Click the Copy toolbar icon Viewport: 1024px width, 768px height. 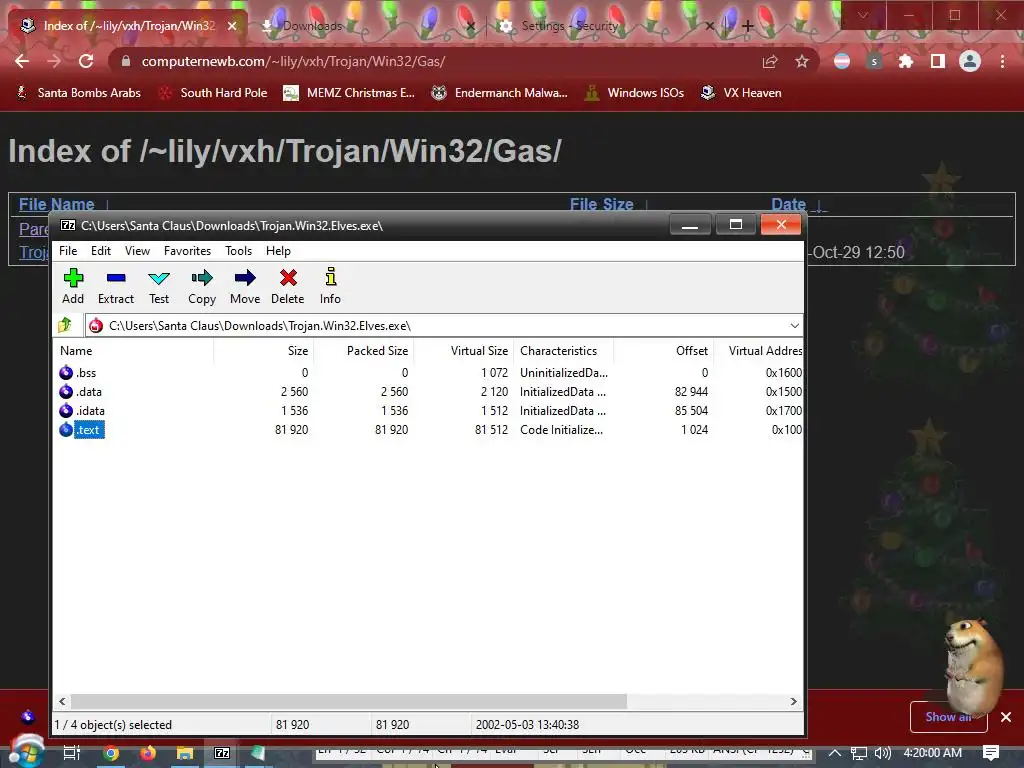[202, 278]
